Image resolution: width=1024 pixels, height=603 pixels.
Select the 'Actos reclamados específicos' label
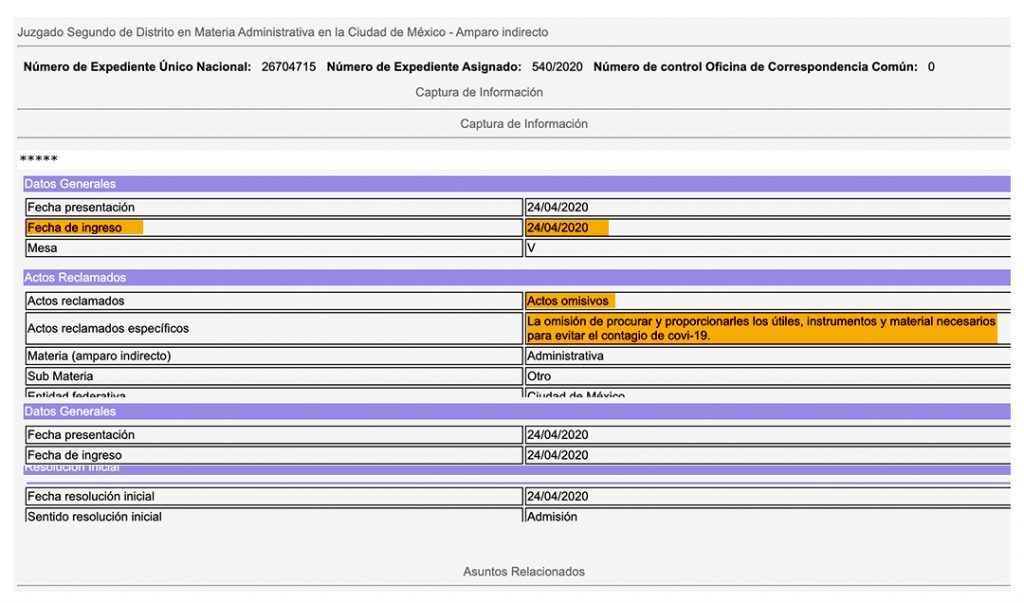click(108, 329)
